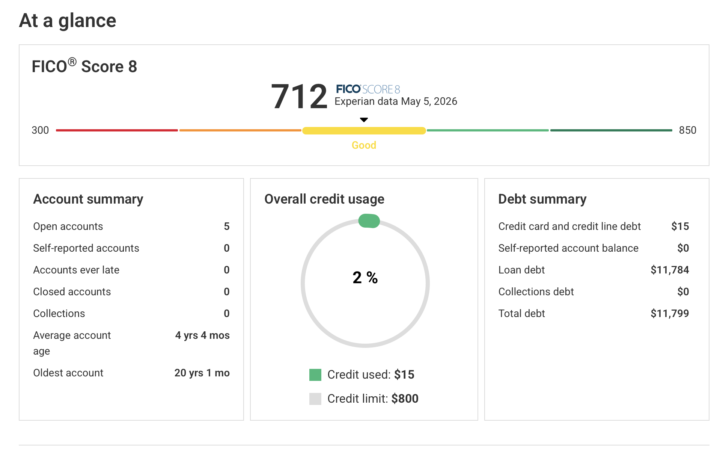
Task: Click the Total debt label
Action: pos(521,314)
